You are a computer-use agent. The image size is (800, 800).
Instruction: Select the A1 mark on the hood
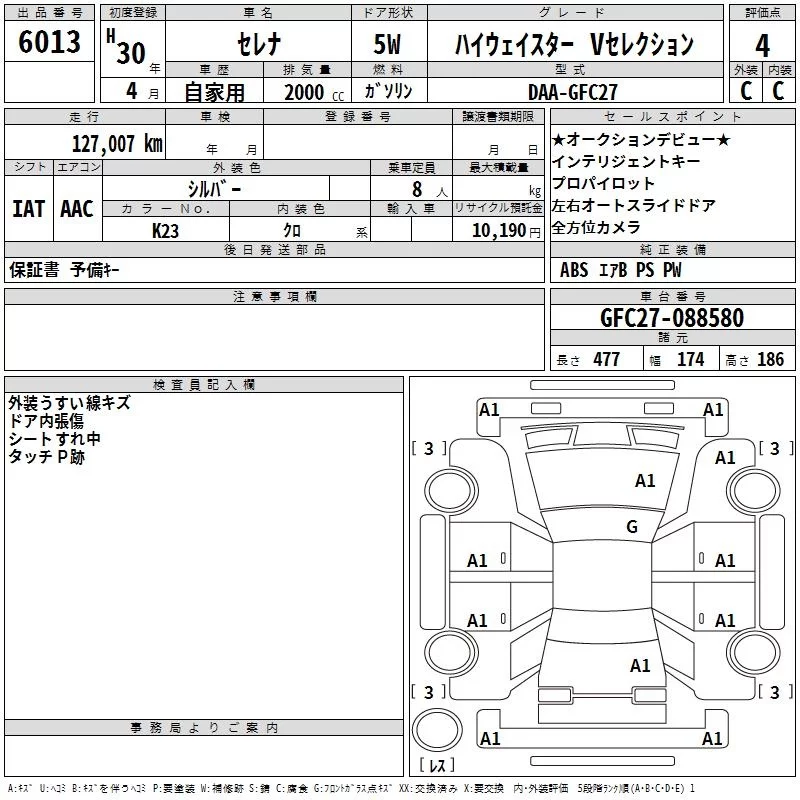click(x=645, y=481)
